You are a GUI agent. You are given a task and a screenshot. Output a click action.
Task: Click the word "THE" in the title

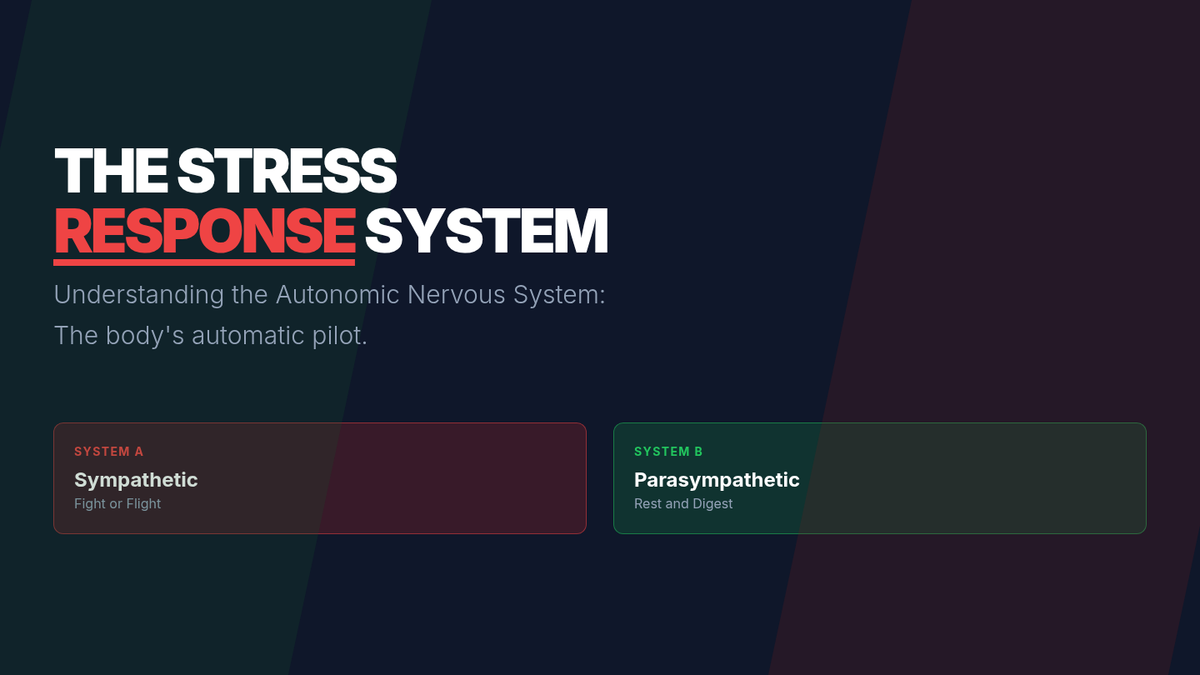tap(110, 170)
